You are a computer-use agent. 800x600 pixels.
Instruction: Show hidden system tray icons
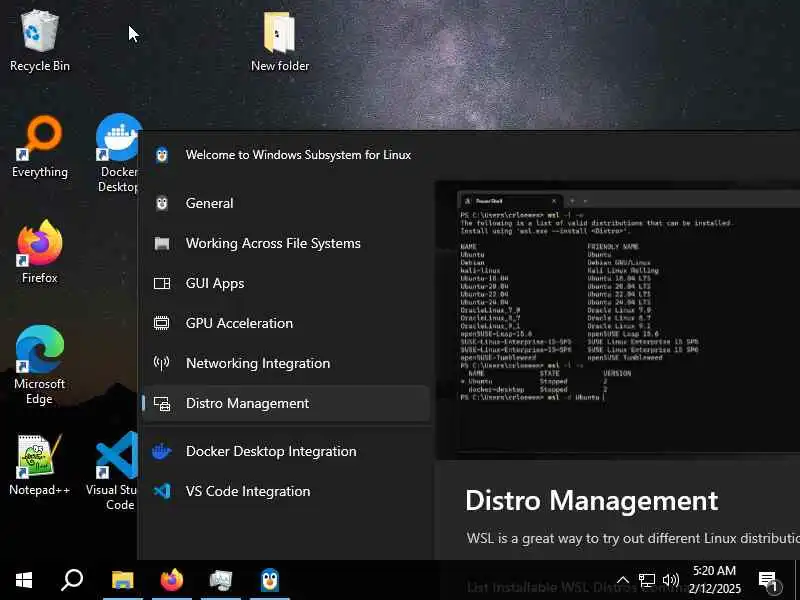pyautogui.click(x=623, y=580)
